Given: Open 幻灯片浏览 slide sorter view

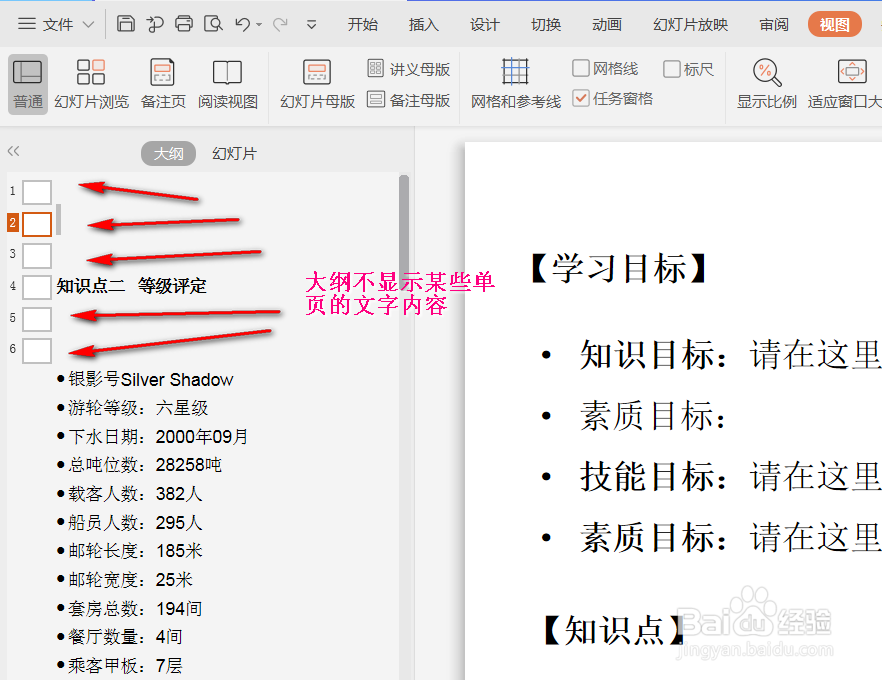Looking at the screenshot, I should [x=91, y=84].
